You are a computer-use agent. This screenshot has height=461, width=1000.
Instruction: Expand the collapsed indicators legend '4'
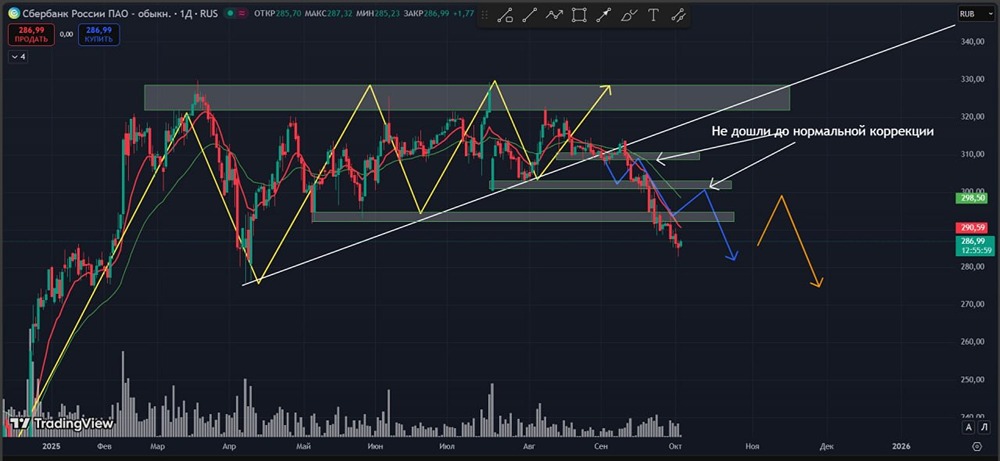click(18, 57)
